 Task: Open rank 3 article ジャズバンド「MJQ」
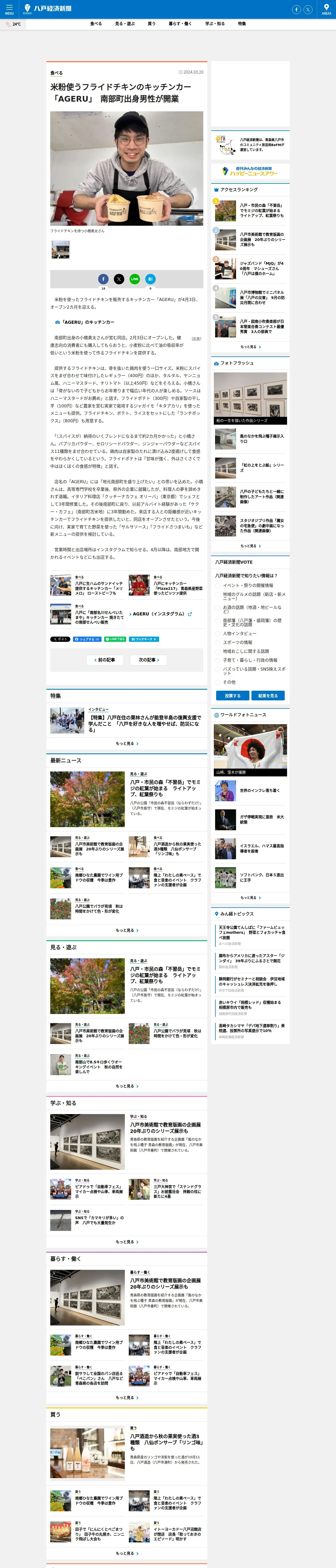251,268
